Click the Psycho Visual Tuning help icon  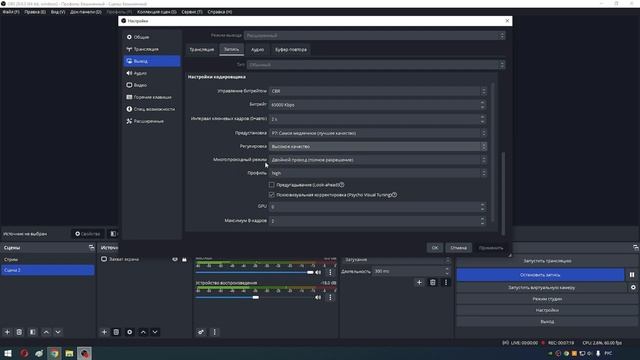coord(394,195)
